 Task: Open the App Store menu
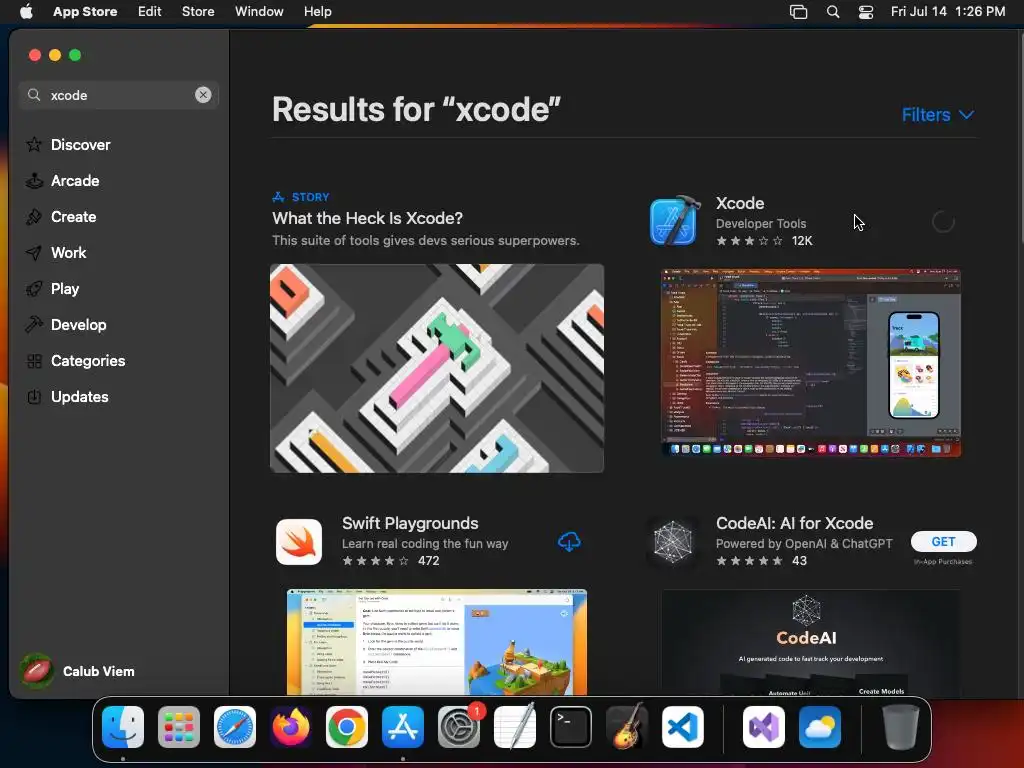[85, 11]
